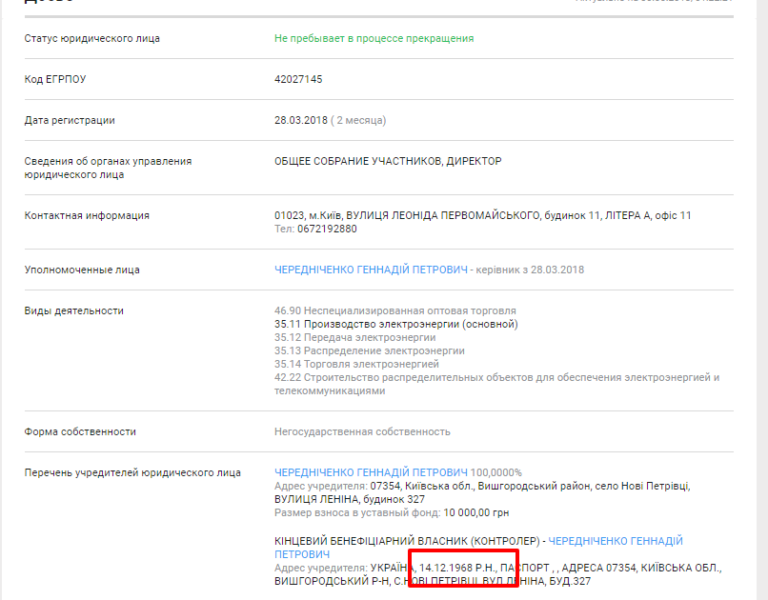Open the director link in Уполномоченные лица row

coord(370,270)
